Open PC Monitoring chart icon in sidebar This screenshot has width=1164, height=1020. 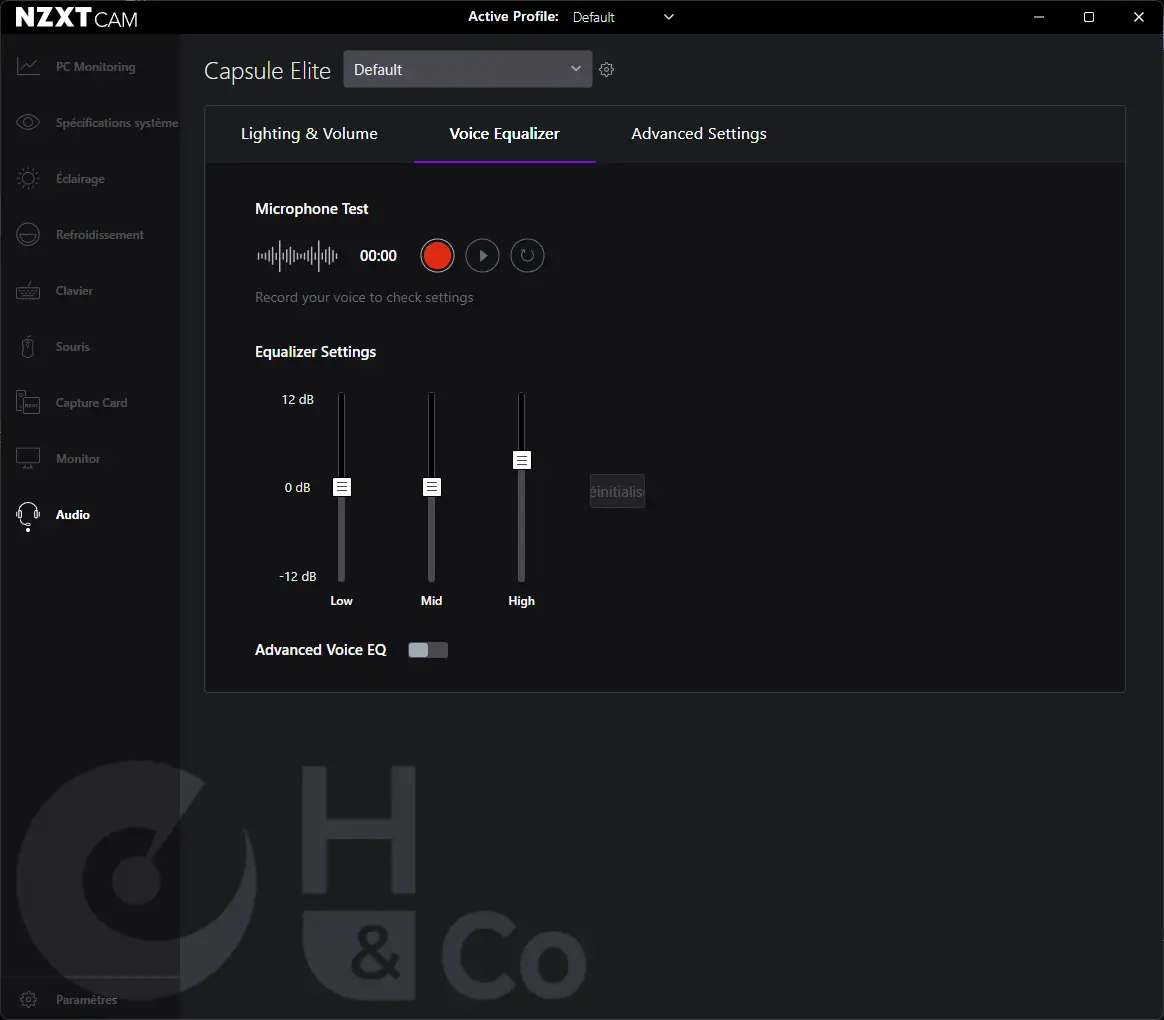pyautogui.click(x=28, y=67)
